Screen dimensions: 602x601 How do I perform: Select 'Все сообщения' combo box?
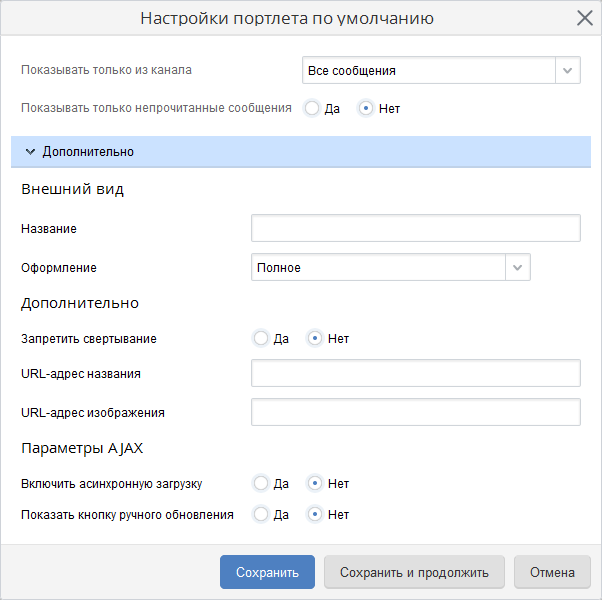tap(429, 71)
